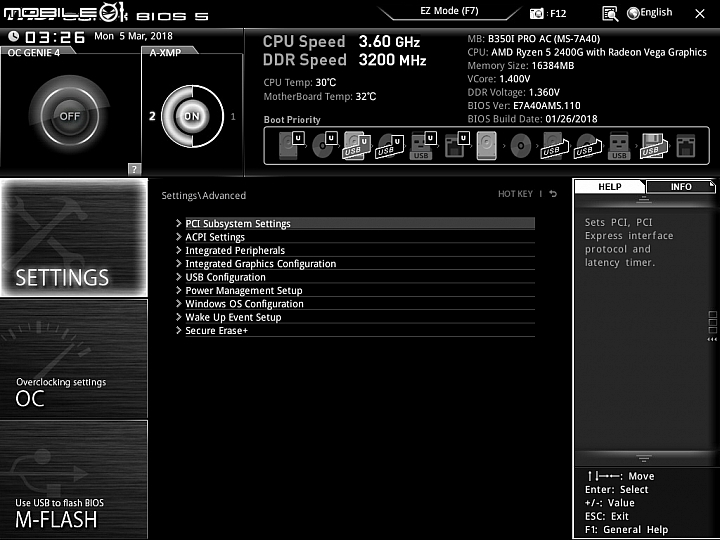Click the 03:26 time display

click(55, 37)
